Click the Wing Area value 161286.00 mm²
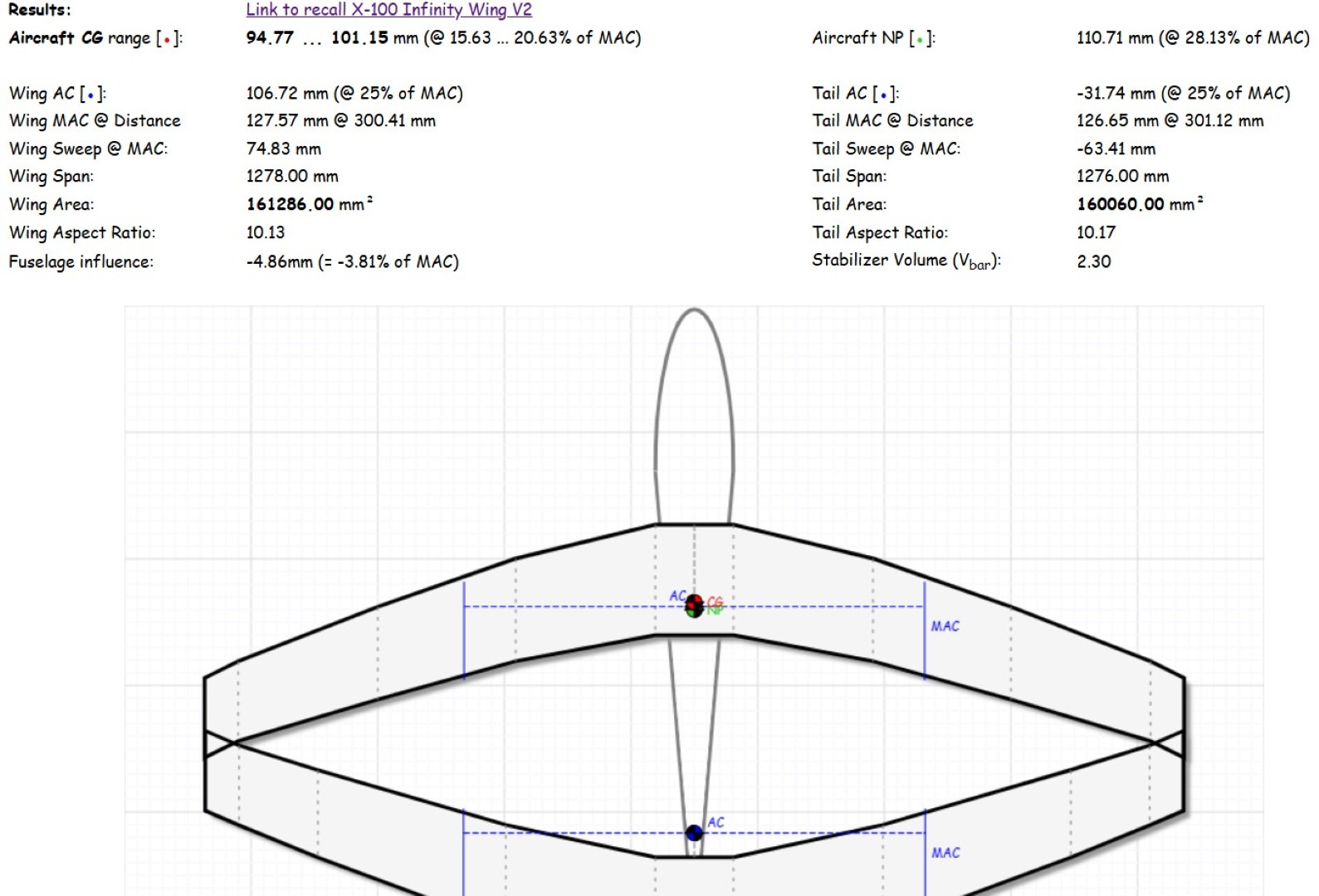The width and height of the screenshot is (1319, 896). tap(309, 204)
